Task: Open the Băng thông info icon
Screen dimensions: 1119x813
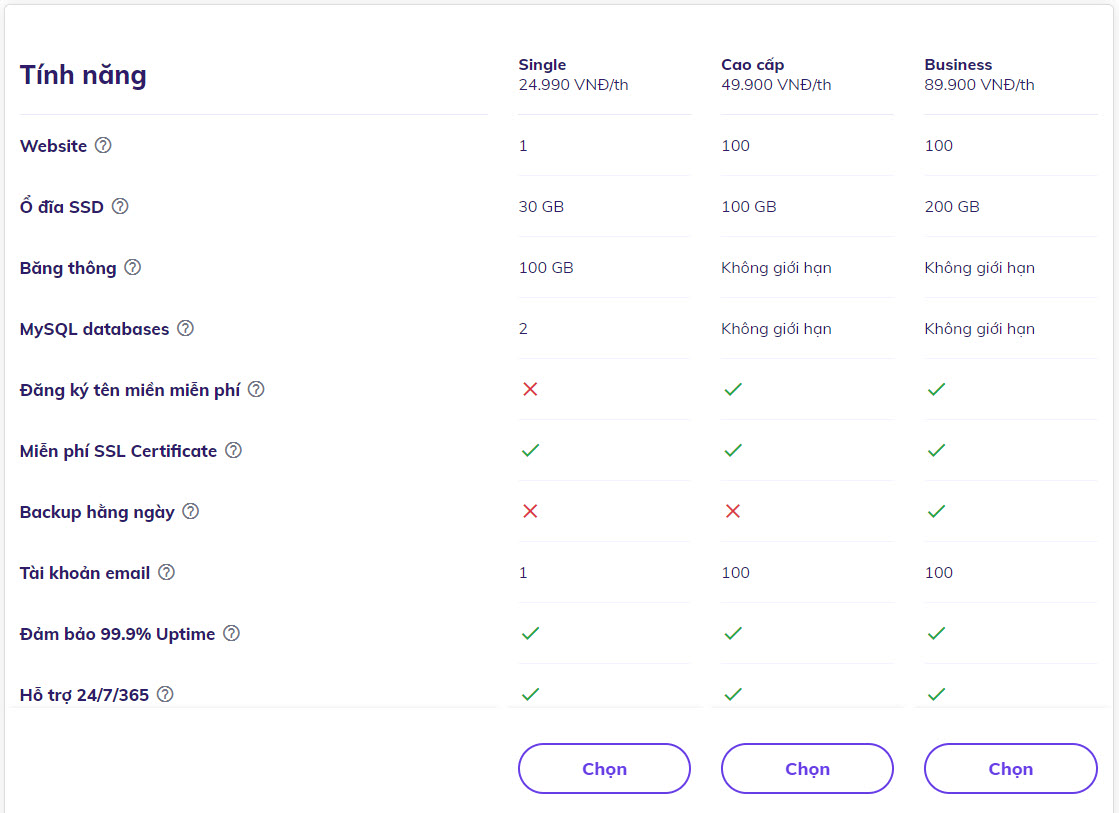Action: tap(135, 268)
